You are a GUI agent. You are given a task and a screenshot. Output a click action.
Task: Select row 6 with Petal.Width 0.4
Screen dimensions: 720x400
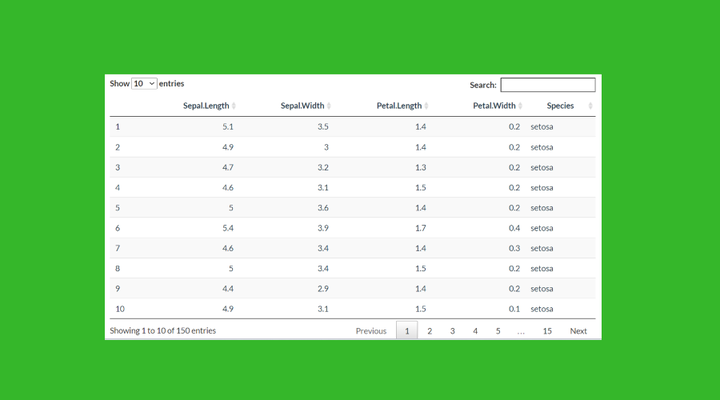point(353,228)
